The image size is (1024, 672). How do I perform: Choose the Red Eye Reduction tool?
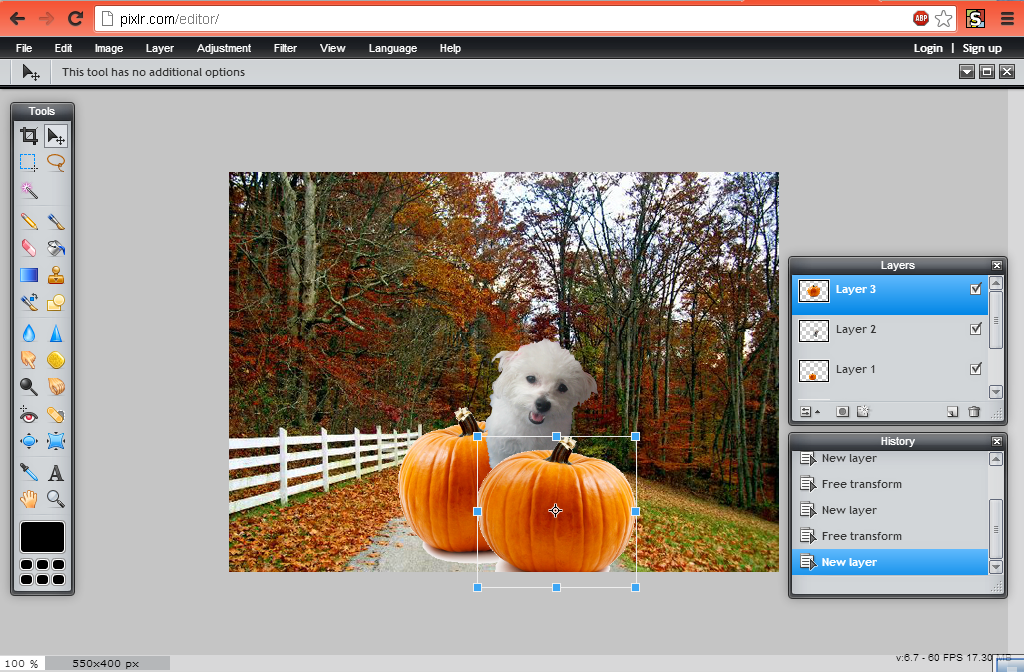[29, 415]
